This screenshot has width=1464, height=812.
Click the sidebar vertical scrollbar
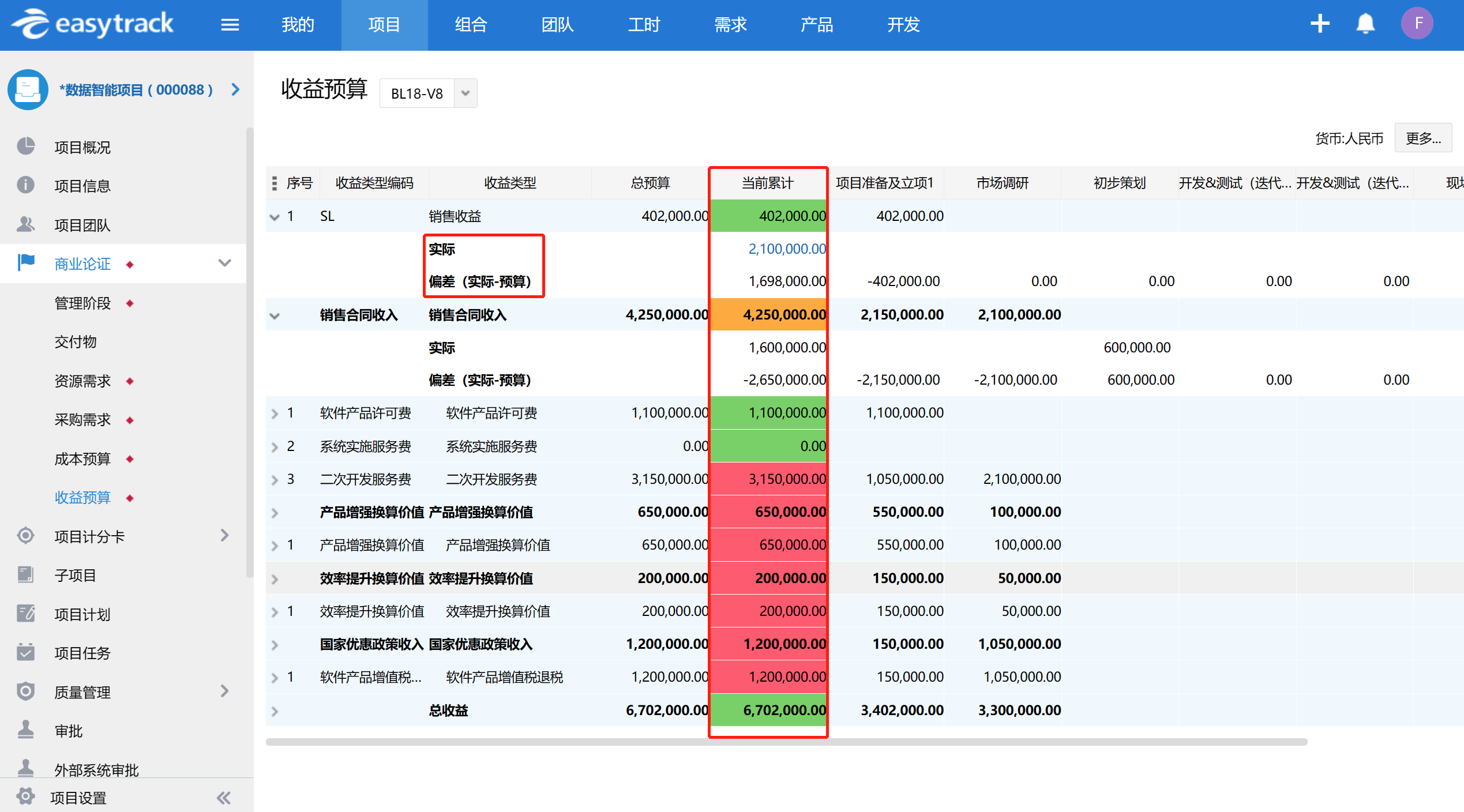click(249, 352)
